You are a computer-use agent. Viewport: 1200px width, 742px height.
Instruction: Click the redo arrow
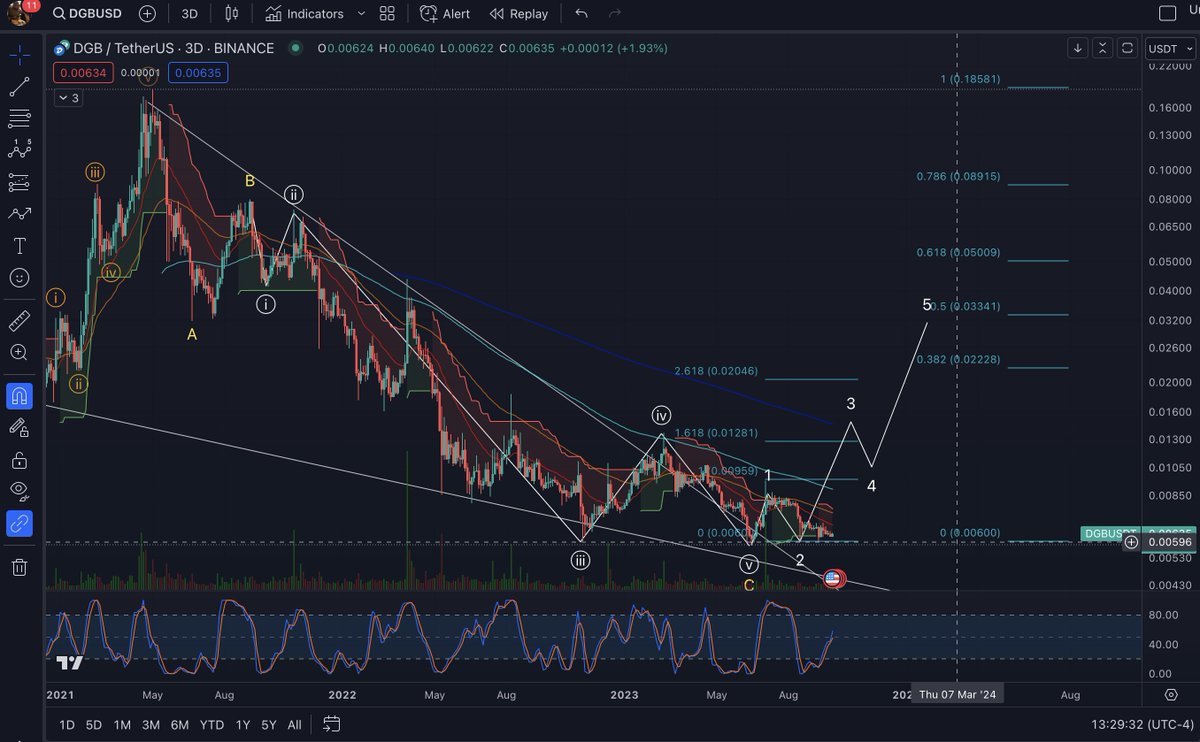615,13
